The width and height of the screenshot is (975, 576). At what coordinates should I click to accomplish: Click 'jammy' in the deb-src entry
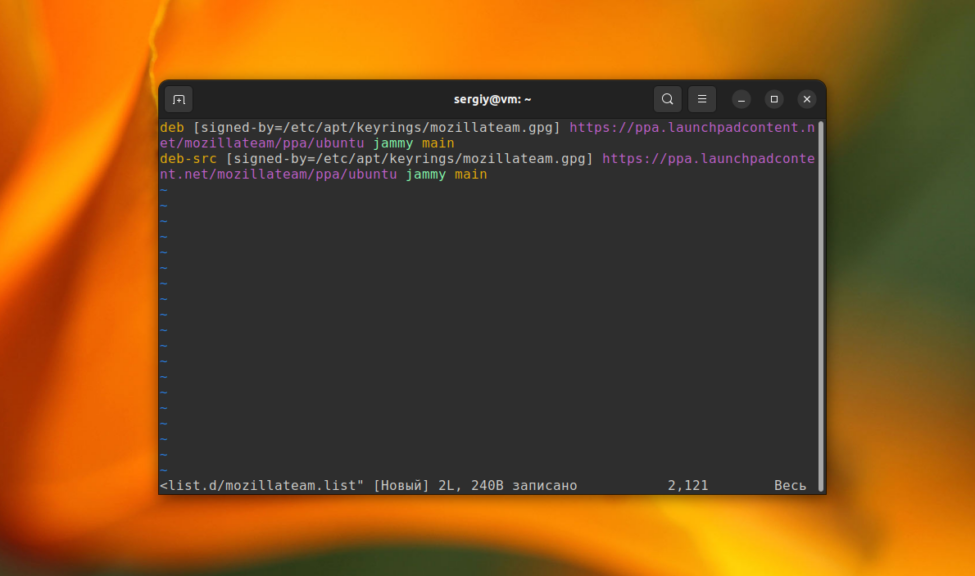click(x=426, y=175)
